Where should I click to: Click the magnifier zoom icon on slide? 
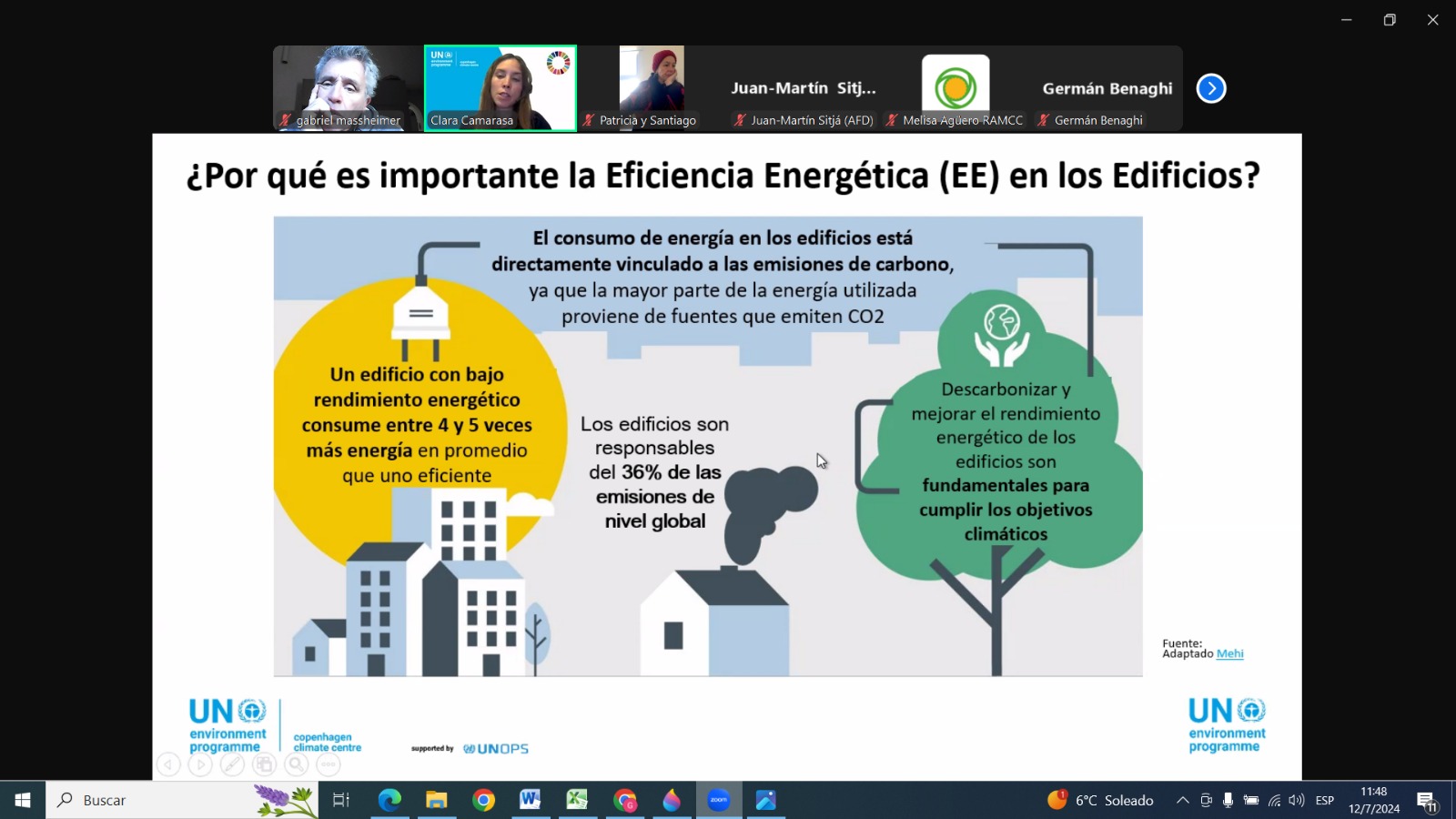click(296, 764)
